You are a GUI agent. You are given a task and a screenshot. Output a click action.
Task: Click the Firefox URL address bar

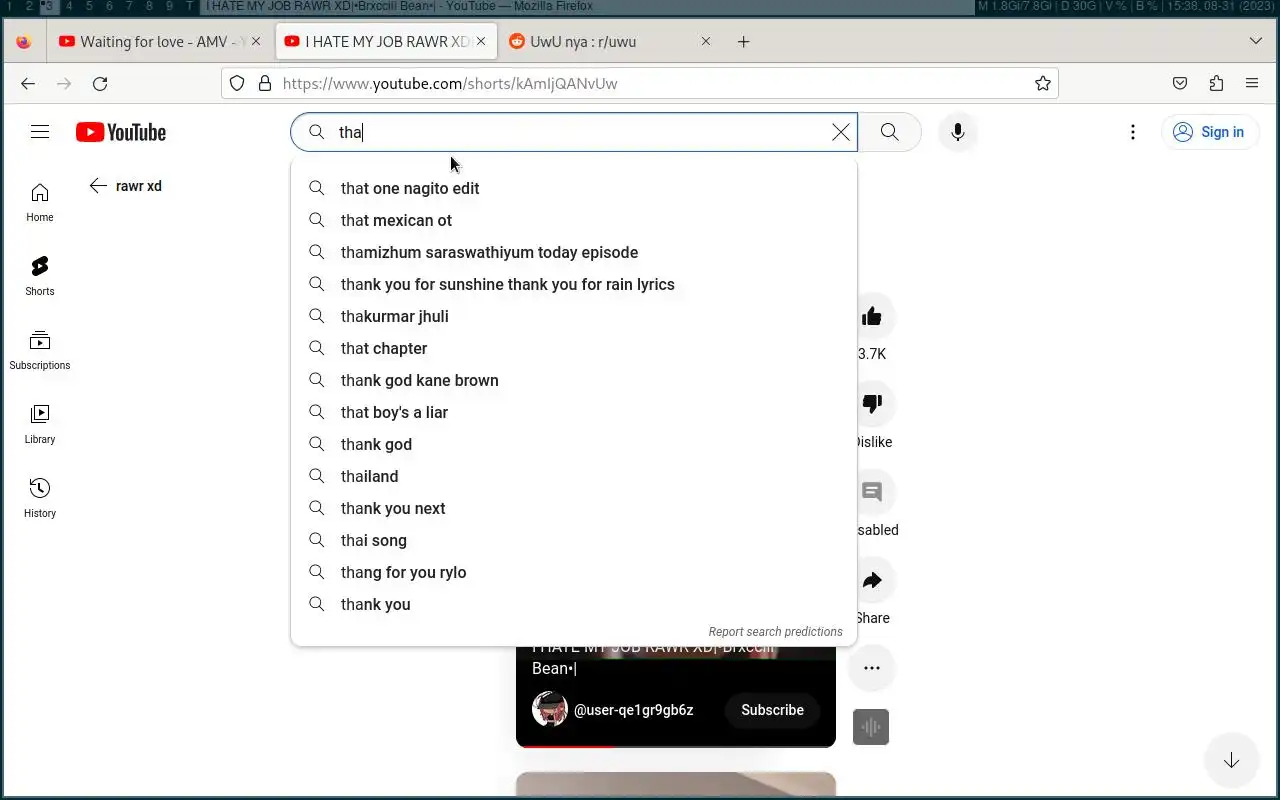pos(640,84)
